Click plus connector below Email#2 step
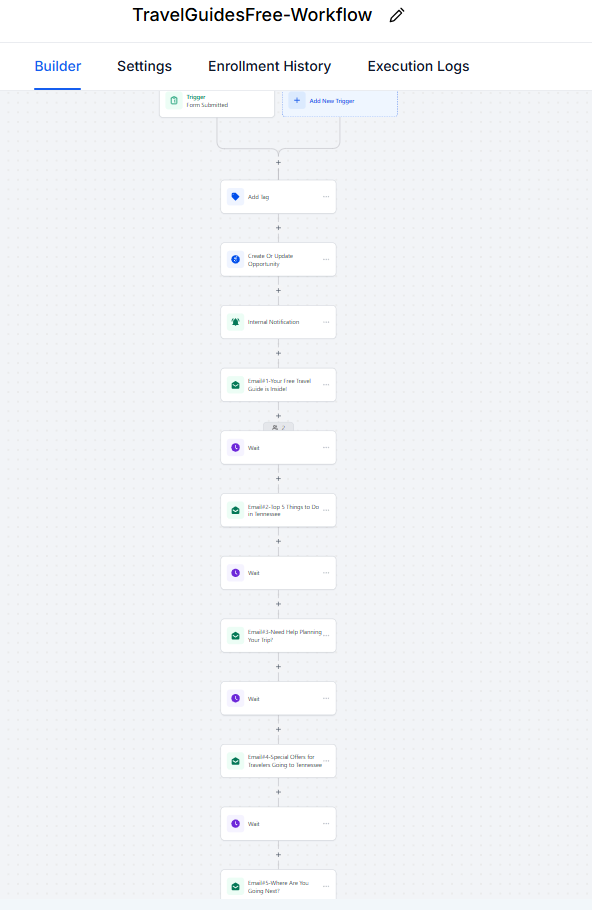The image size is (592, 910). (279, 541)
